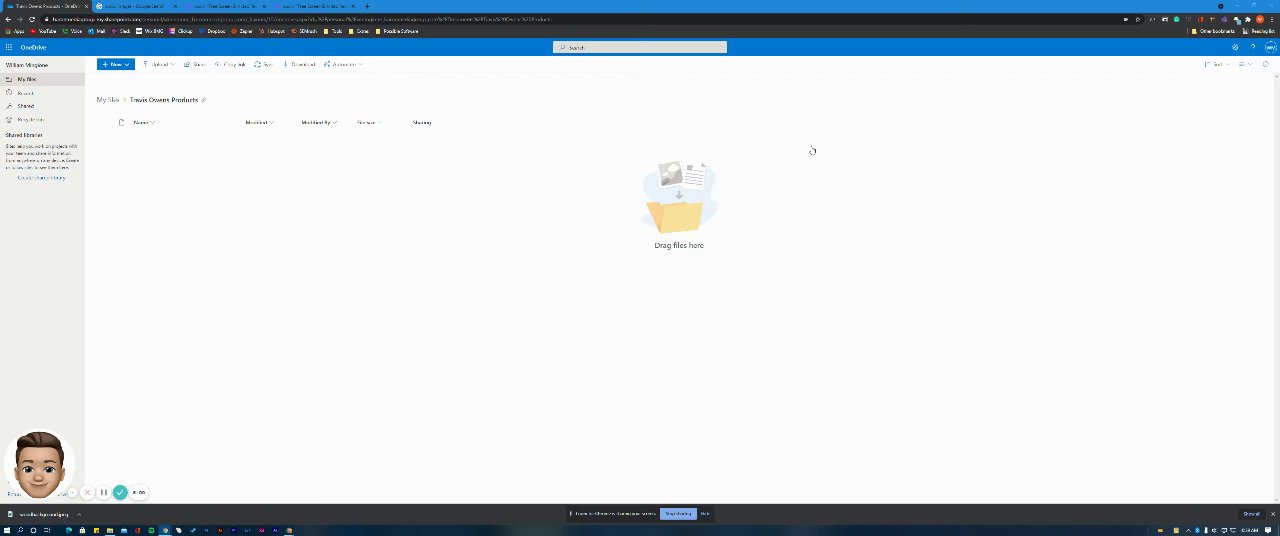Open OneDrive settings gear icon
The height and width of the screenshot is (536, 1280).
pyautogui.click(x=1235, y=47)
